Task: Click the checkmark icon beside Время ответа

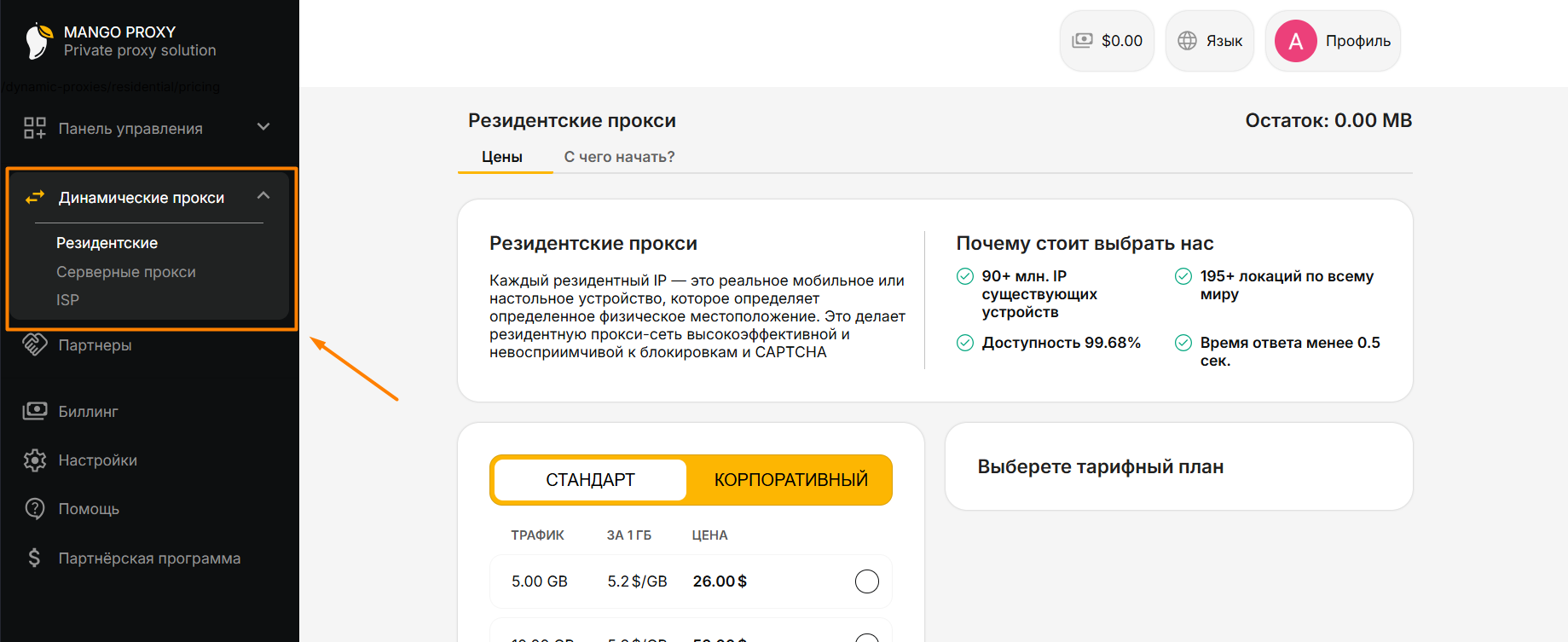Action: click(1183, 343)
